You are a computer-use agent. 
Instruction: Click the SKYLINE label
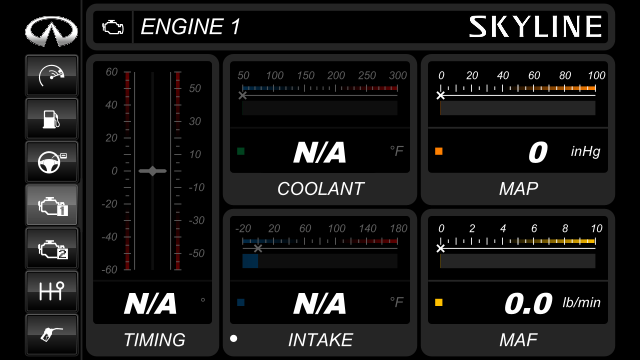536,27
